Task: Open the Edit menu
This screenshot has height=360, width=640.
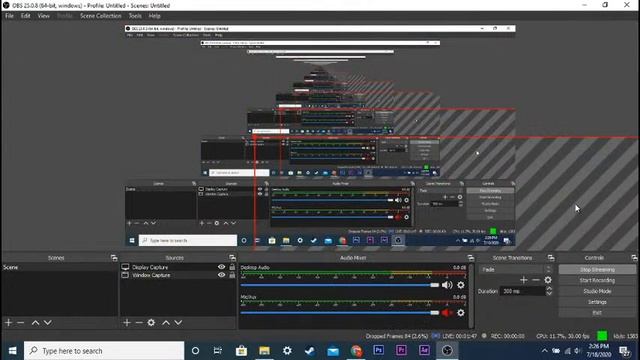Action: coord(26,16)
